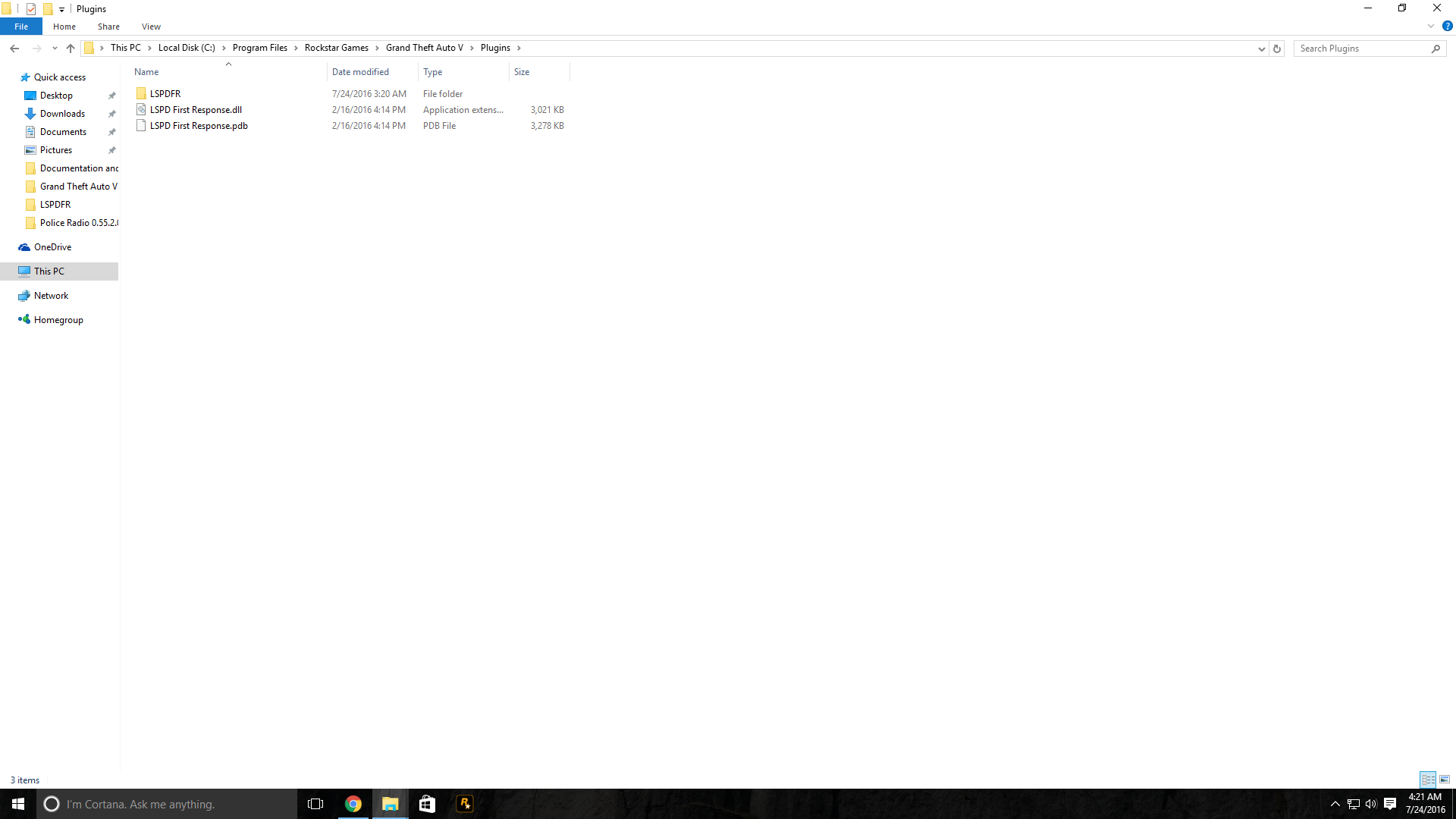Select Downloads in Quick access
This screenshot has height=819, width=1456.
click(x=62, y=114)
